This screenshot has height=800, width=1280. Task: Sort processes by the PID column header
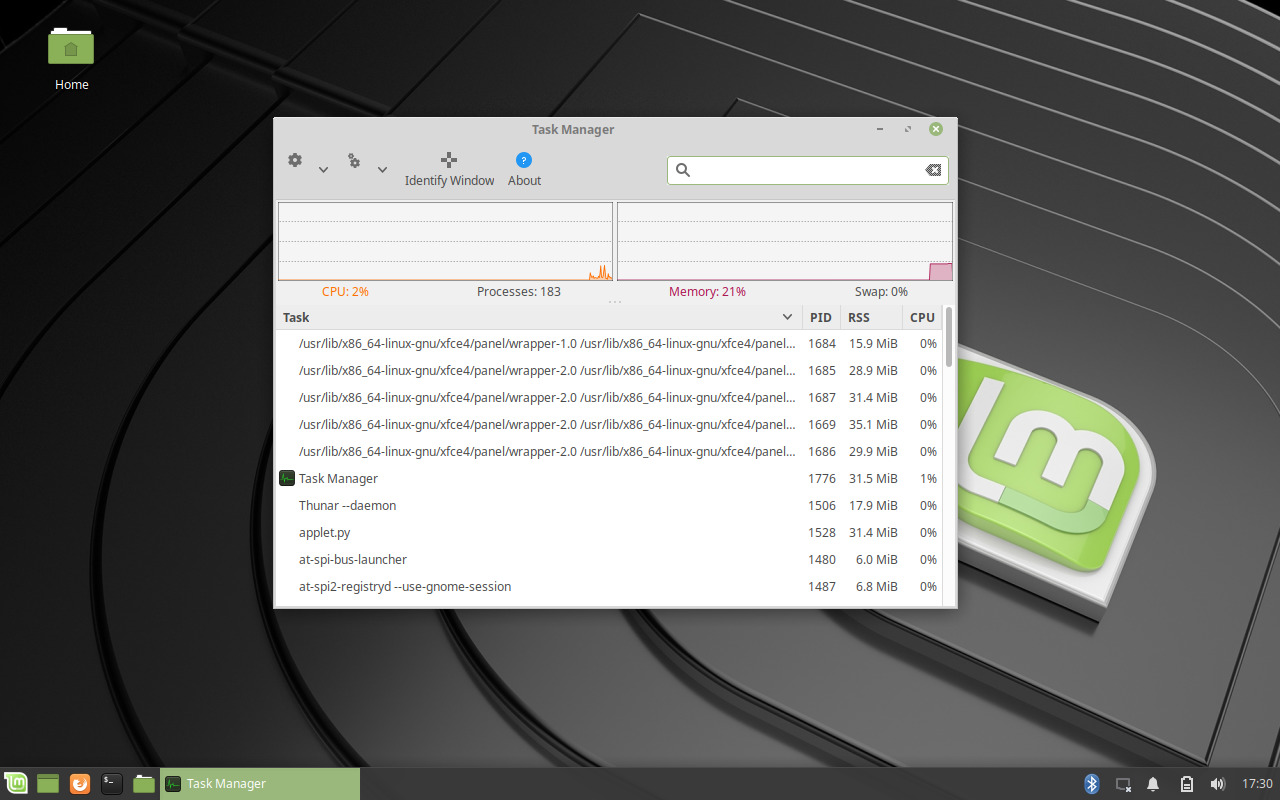[820, 316]
